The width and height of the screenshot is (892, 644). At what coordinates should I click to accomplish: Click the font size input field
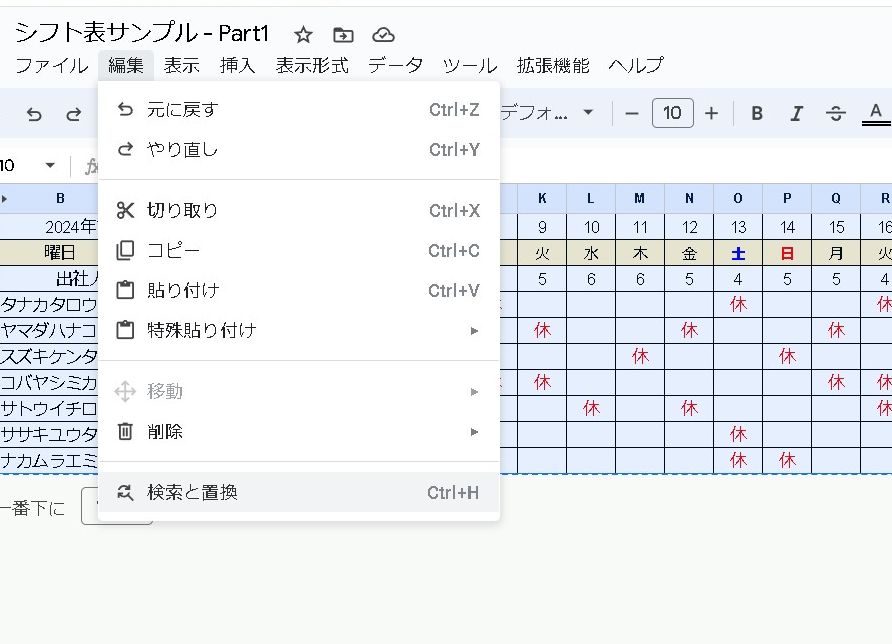click(x=672, y=113)
